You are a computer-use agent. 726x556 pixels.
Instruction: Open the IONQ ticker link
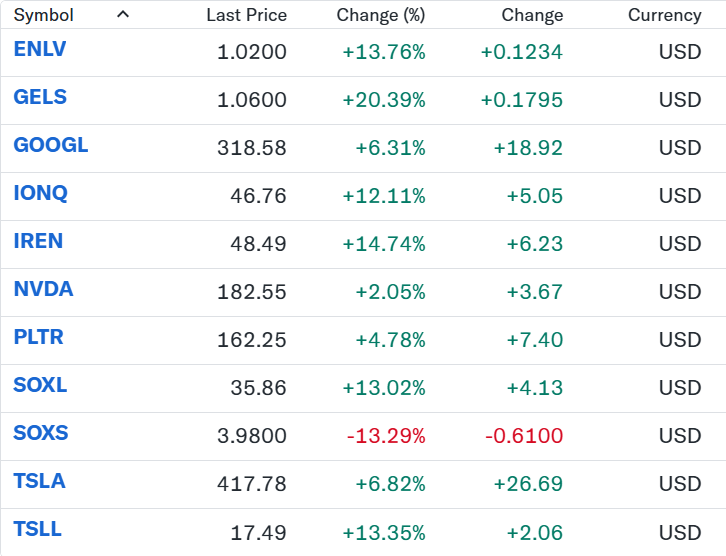coord(41,193)
